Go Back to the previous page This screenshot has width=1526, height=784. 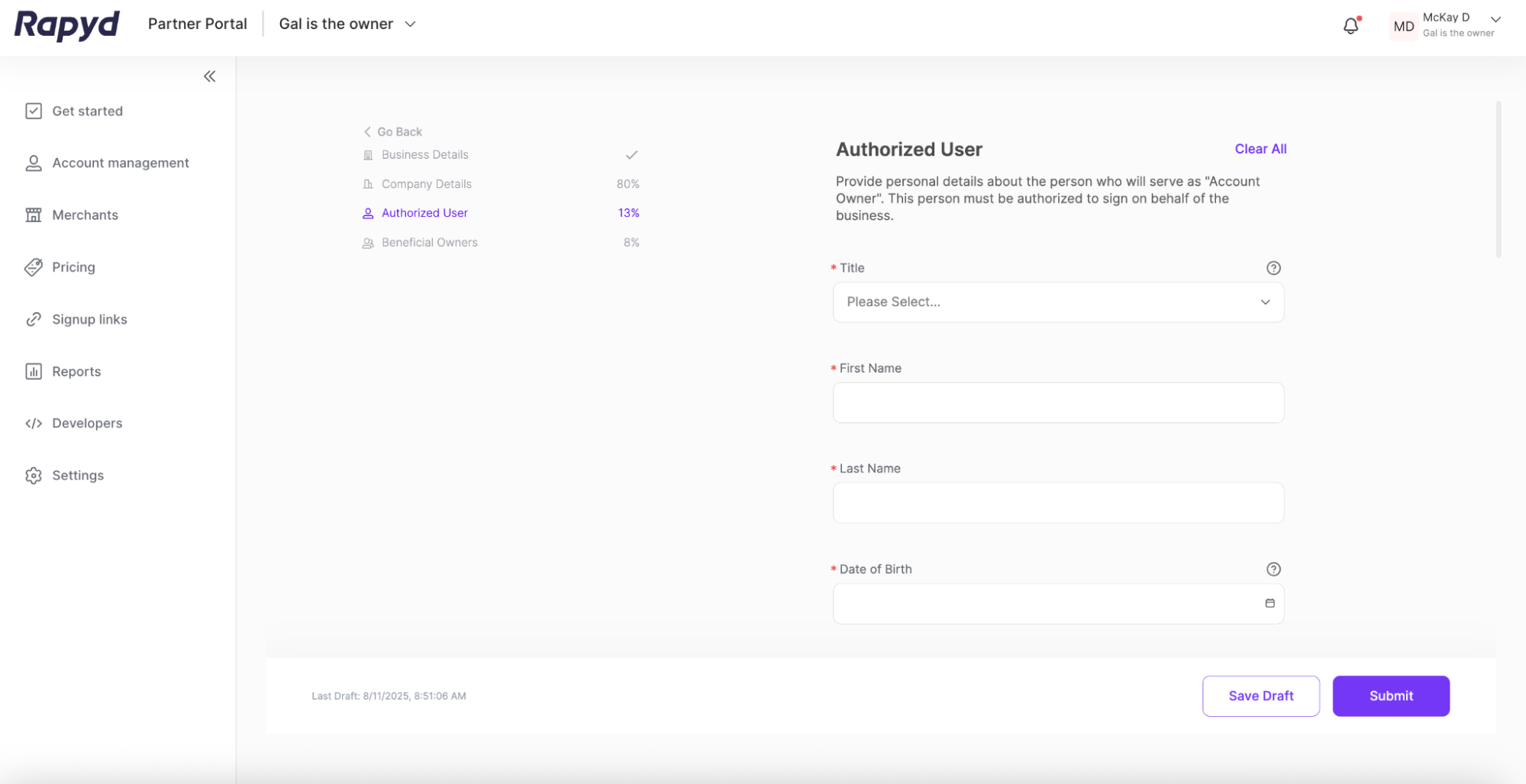click(x=393, y=132)
